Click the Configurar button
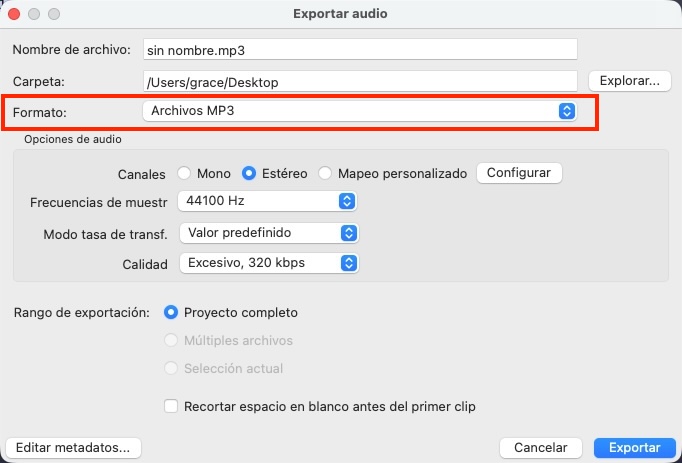 pyautogui.click(x=519, y=173)
